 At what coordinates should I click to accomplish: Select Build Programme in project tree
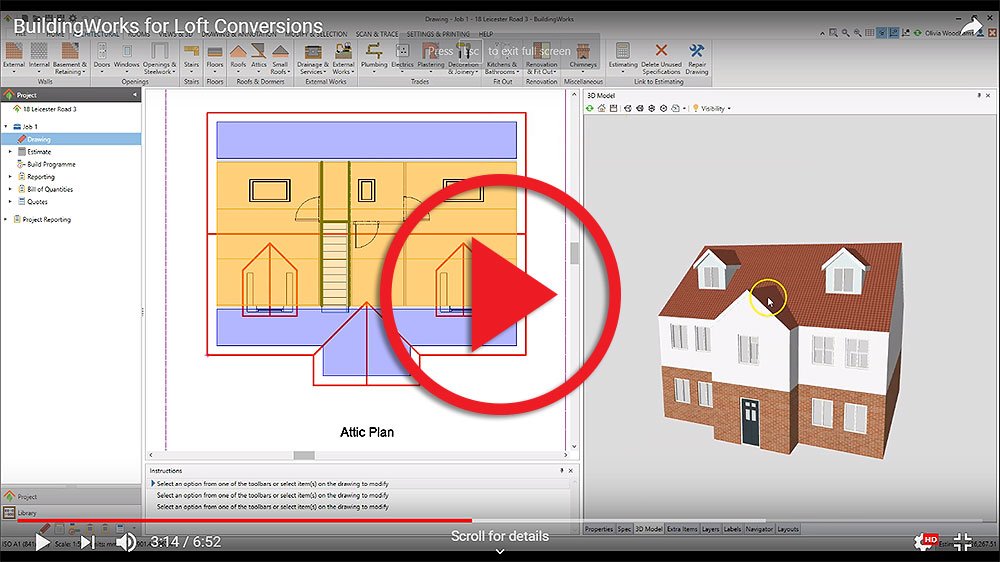tap(51, 164)
